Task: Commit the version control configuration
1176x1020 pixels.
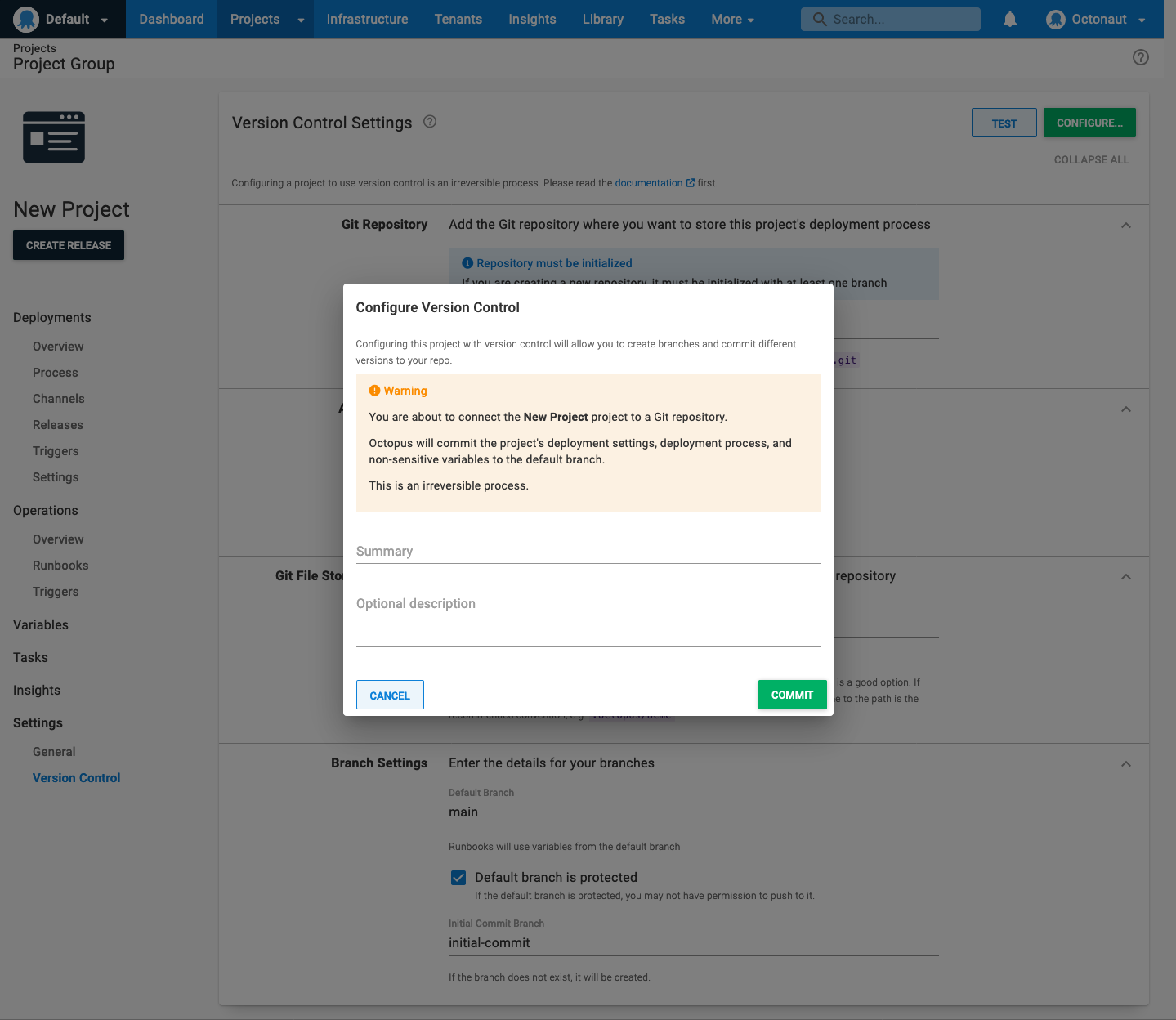Action: pyautogui.click(x=791, y=695)
